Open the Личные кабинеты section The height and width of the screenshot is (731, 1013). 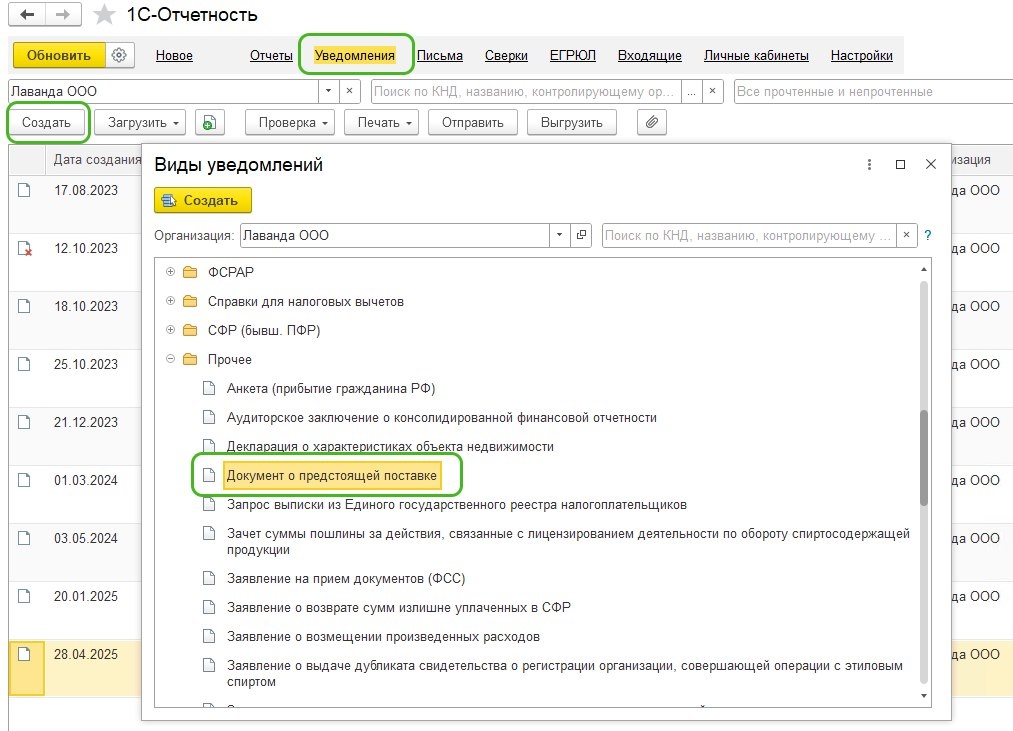tap(757, 56)
